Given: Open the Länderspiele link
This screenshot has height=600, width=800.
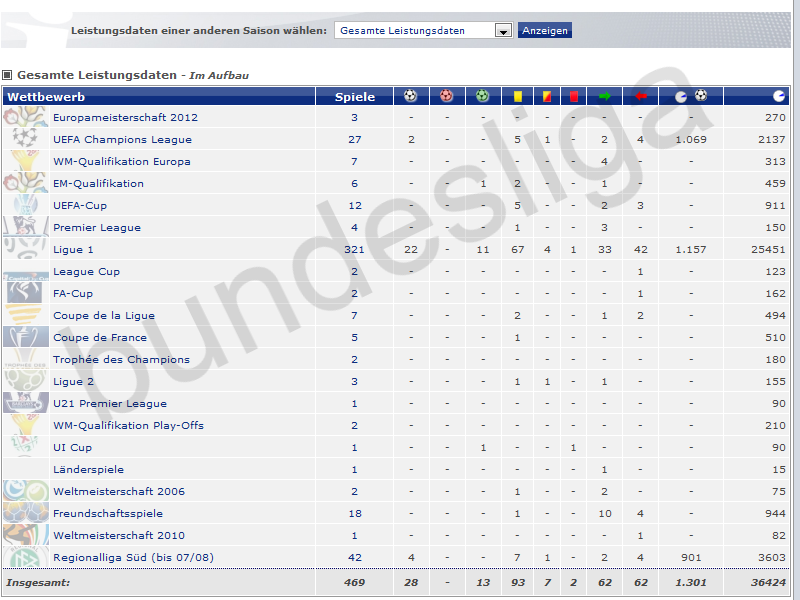Looking at the screenshot, I should [x=88, y=468].
